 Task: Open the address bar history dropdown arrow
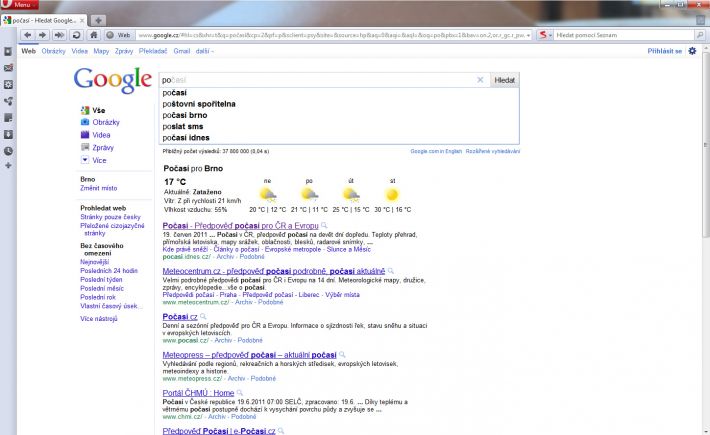click(528, 35)
